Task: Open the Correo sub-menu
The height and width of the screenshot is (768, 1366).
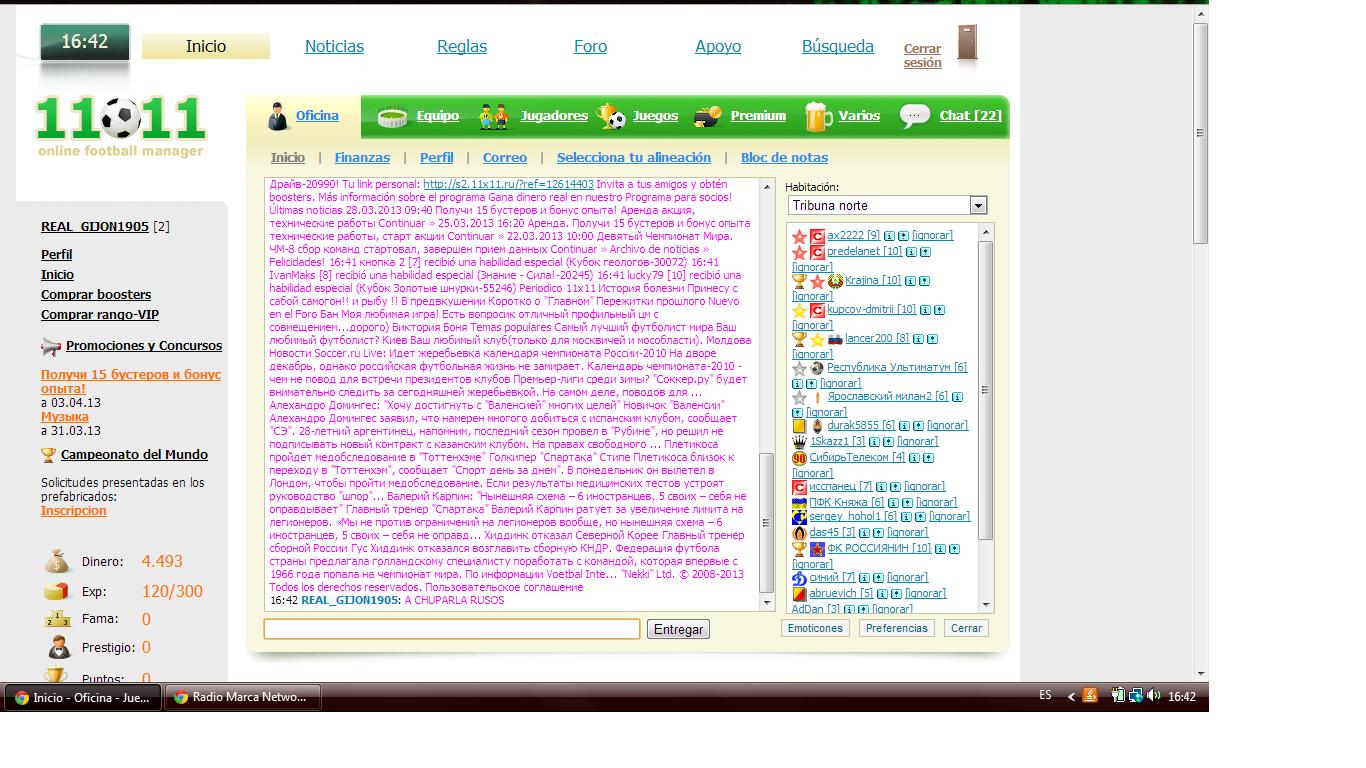Action: (x=505, y=158)
